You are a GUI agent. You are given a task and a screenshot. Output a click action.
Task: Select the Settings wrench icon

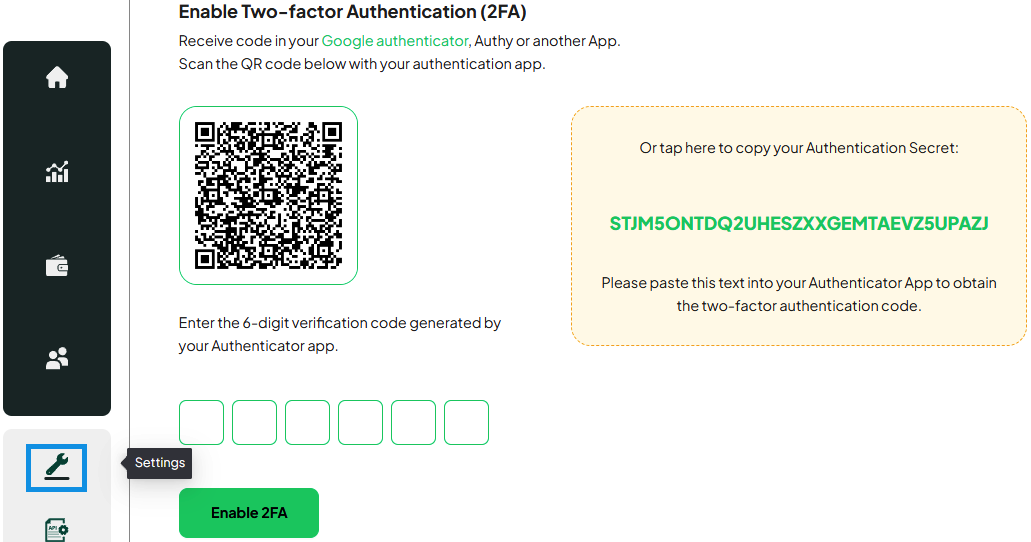pyautogui.click(x=57, y=468)
